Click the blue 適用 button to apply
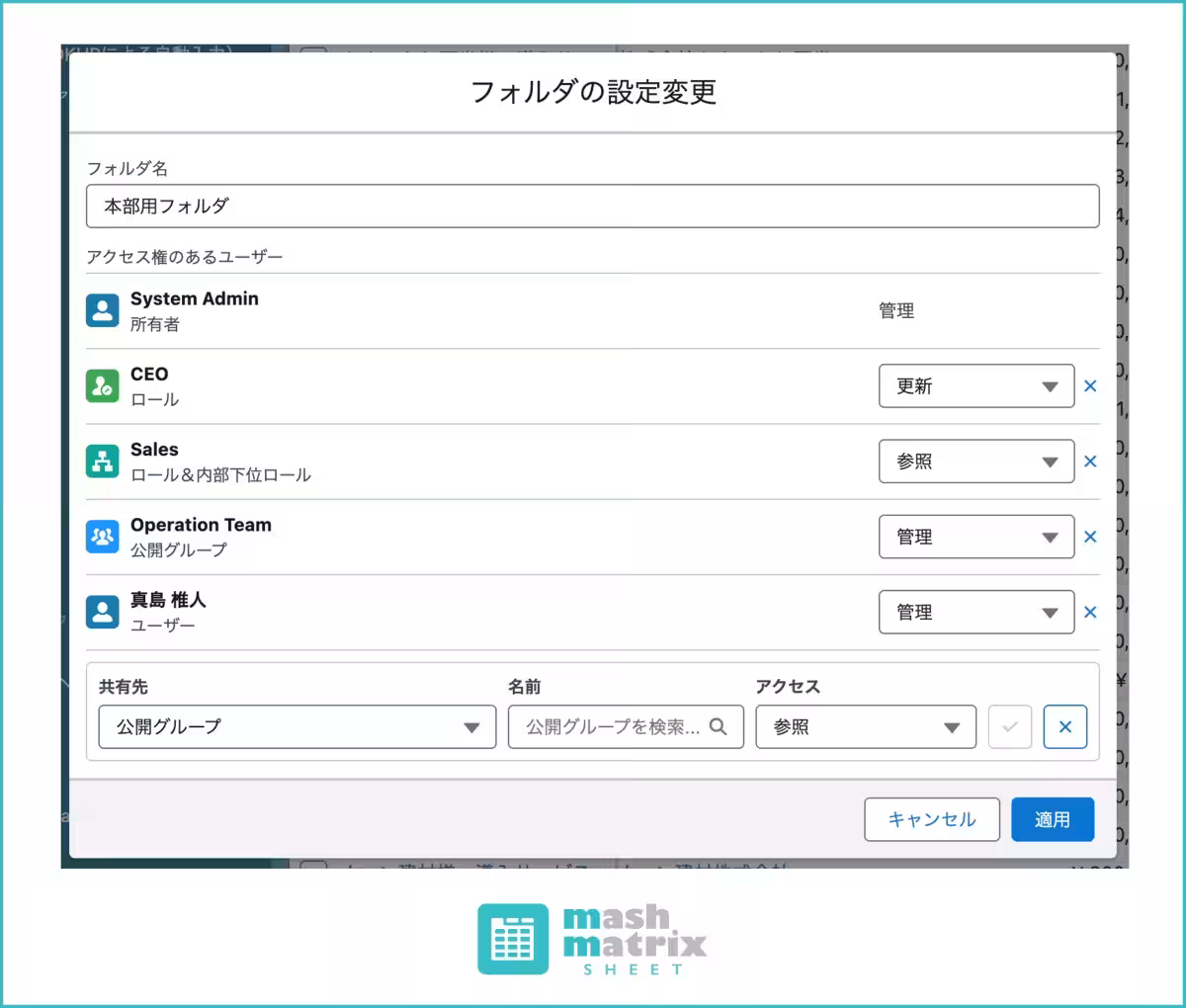This screenshot has width=1186, height=1008. [1053, 819]
